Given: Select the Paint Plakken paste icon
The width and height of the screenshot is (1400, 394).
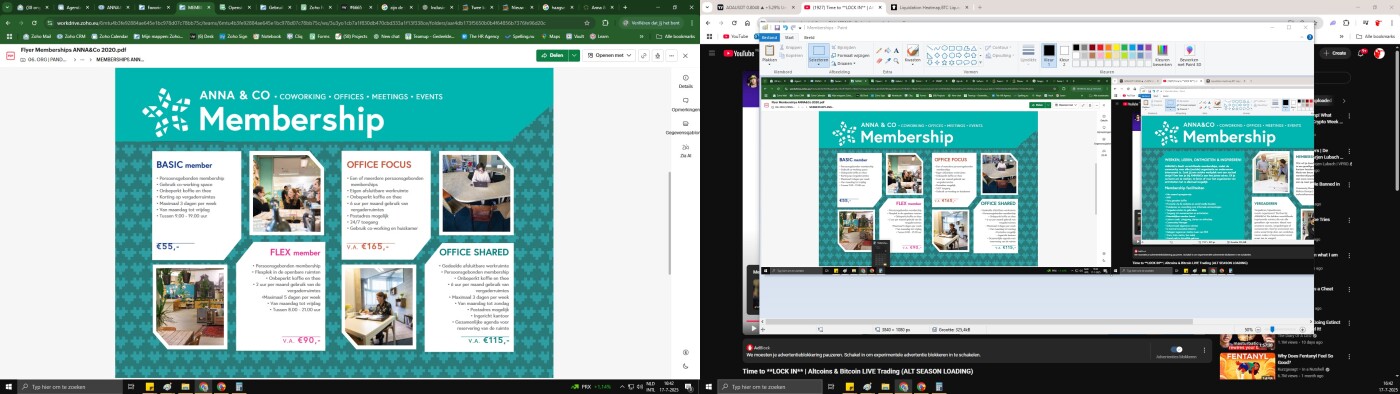Looking at the screenshot, I should pyautogui.click(x=769, y=53).
